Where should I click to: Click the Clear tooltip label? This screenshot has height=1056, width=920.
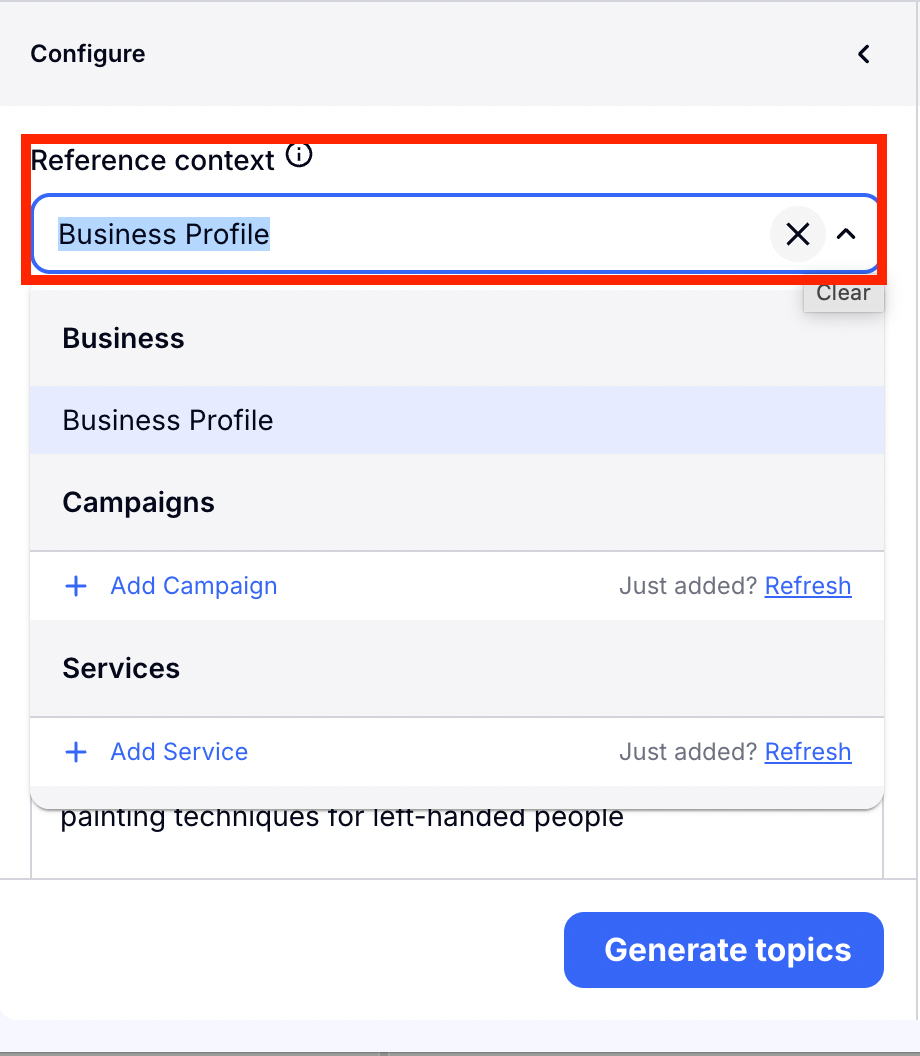coord(843,294)
